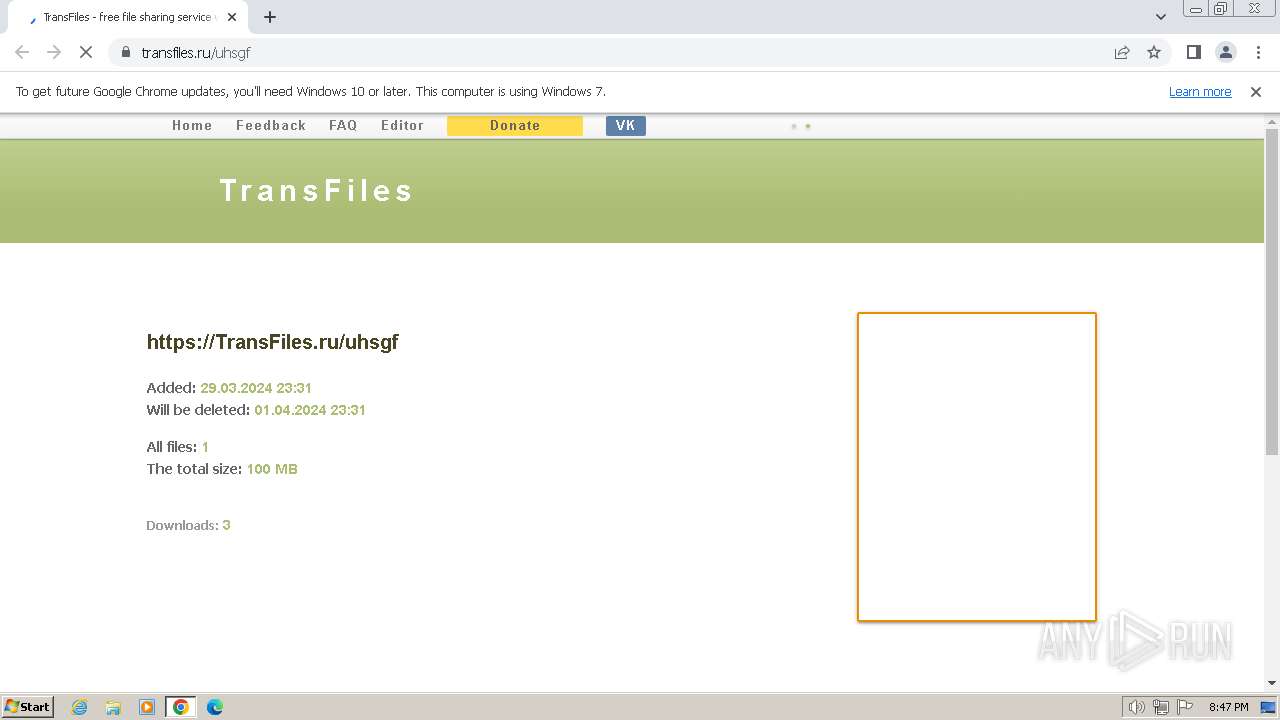Open the Learn more link
Screen dimensions: 1280x720
click(1200, 92)
